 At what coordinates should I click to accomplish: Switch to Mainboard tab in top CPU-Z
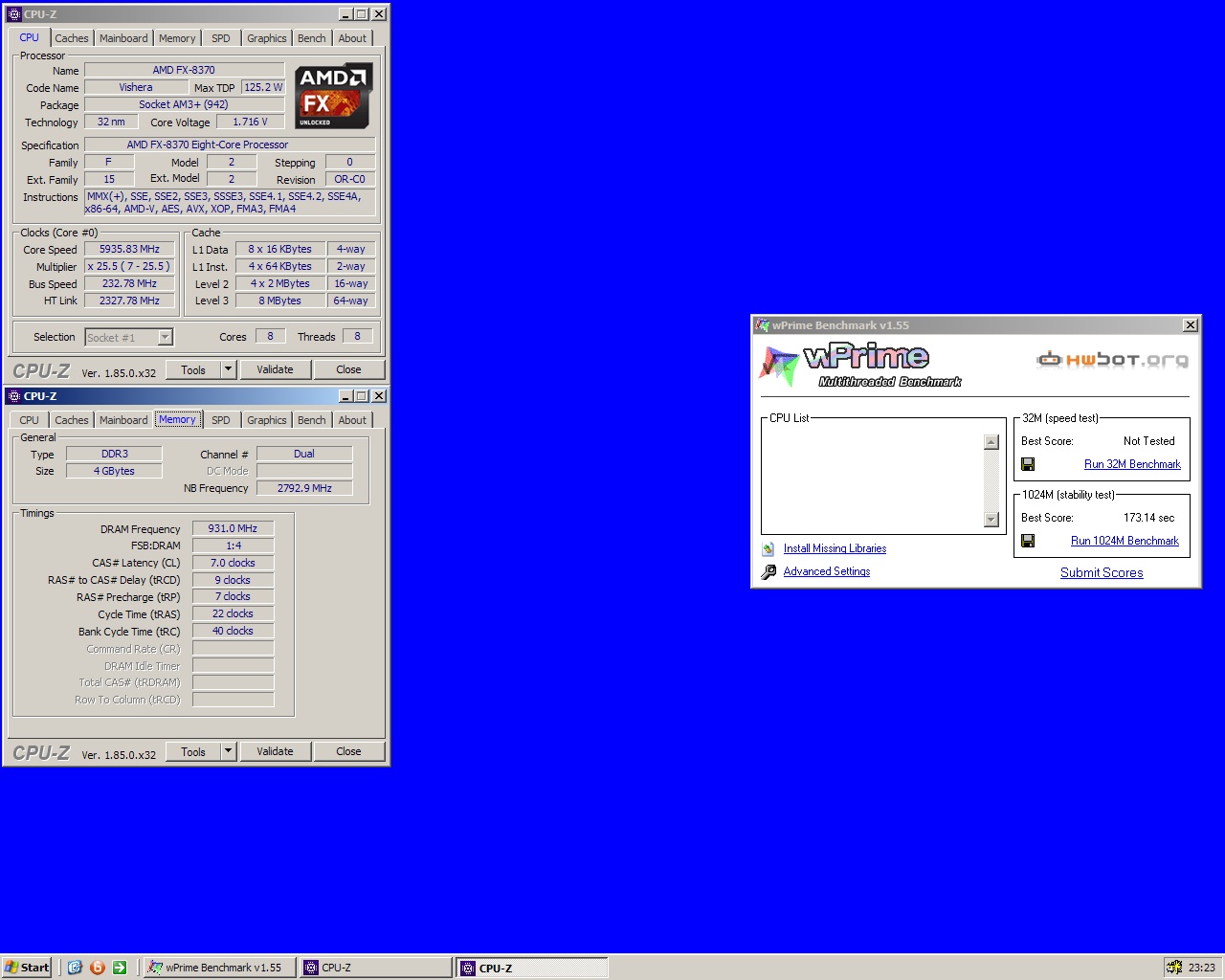click(123, 38)
